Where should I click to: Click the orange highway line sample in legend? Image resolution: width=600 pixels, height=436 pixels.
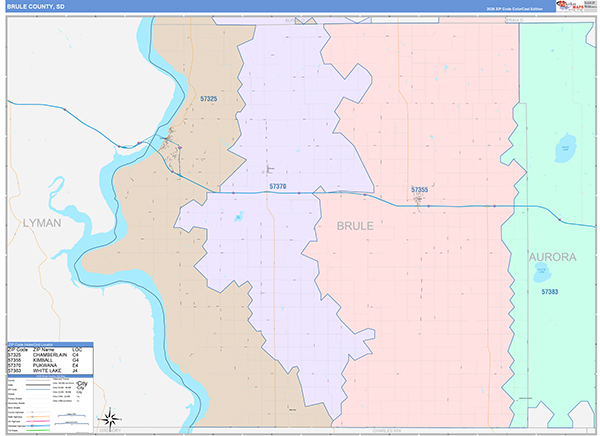coord(38,416)
